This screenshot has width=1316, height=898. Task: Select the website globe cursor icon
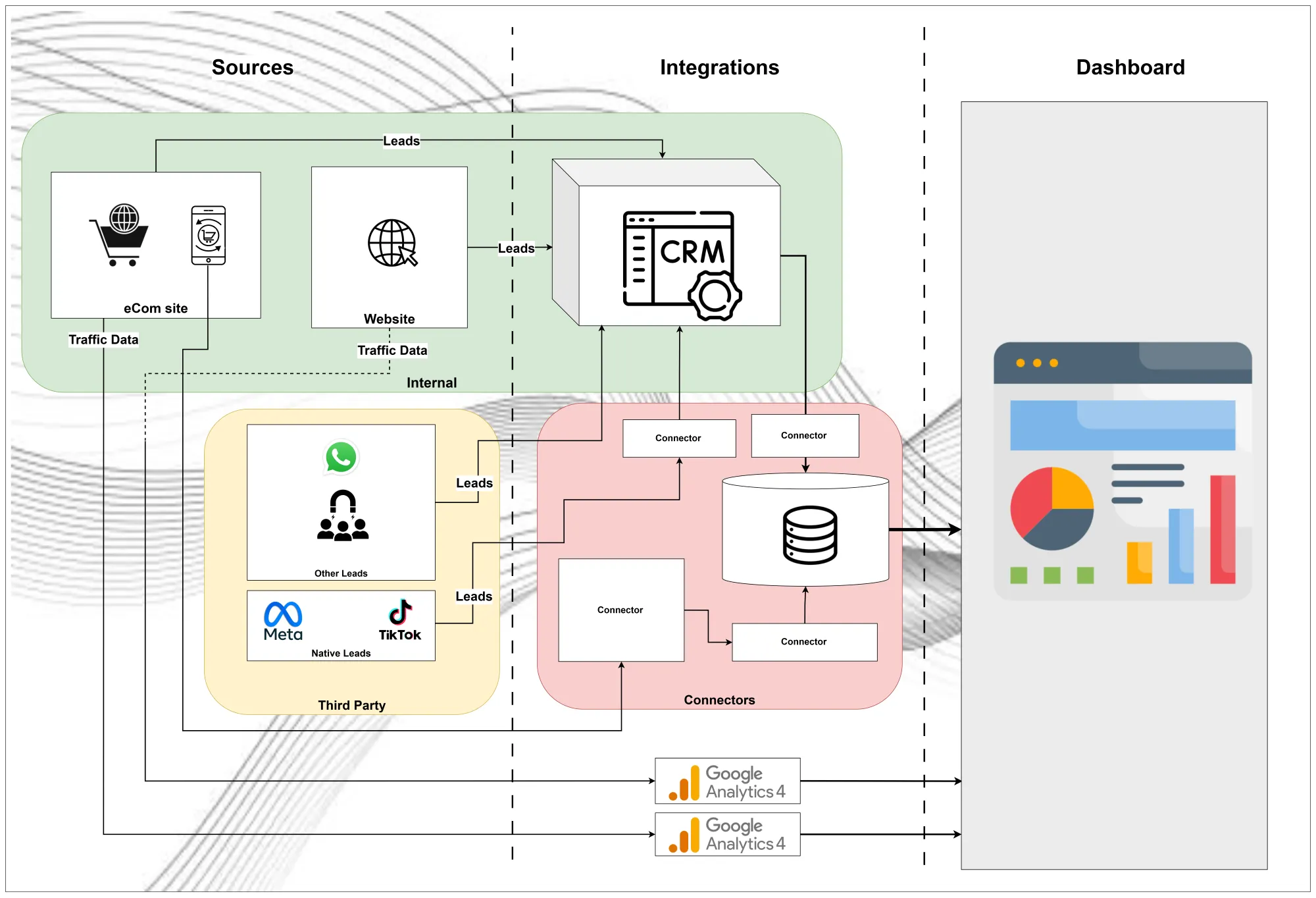pyautogui.click(x=392, y=243)
